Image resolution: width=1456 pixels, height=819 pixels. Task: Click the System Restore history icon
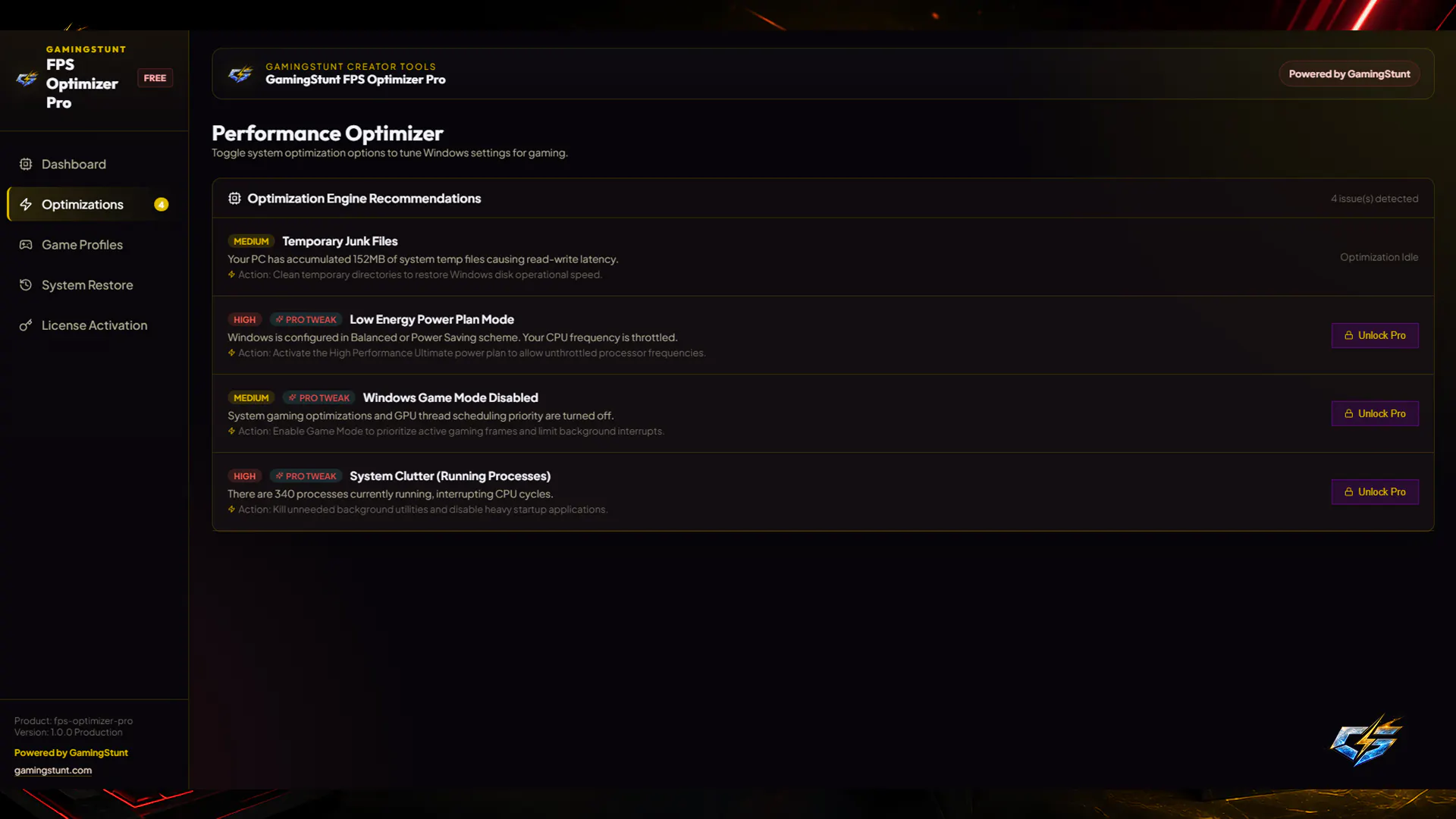[x=26, y=284]
